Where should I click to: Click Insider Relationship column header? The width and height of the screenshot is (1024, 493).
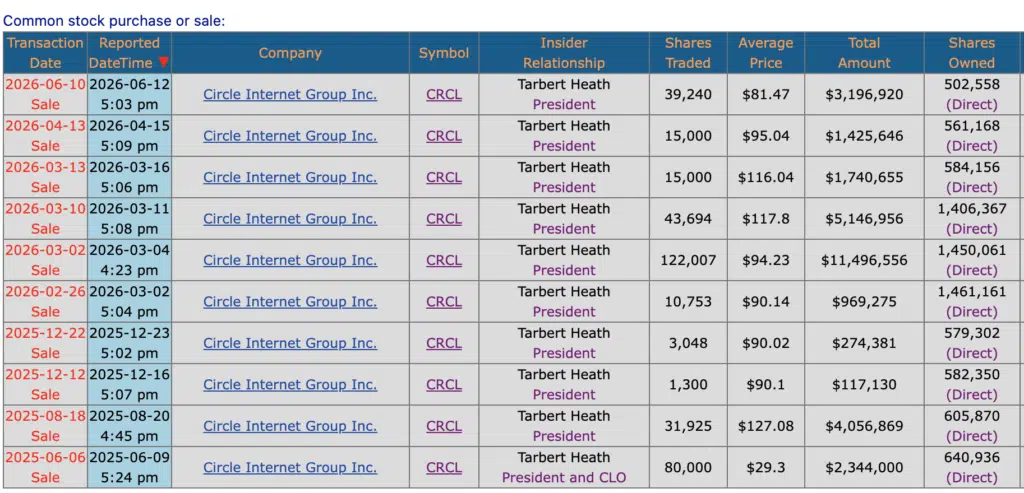coord(564,53)
